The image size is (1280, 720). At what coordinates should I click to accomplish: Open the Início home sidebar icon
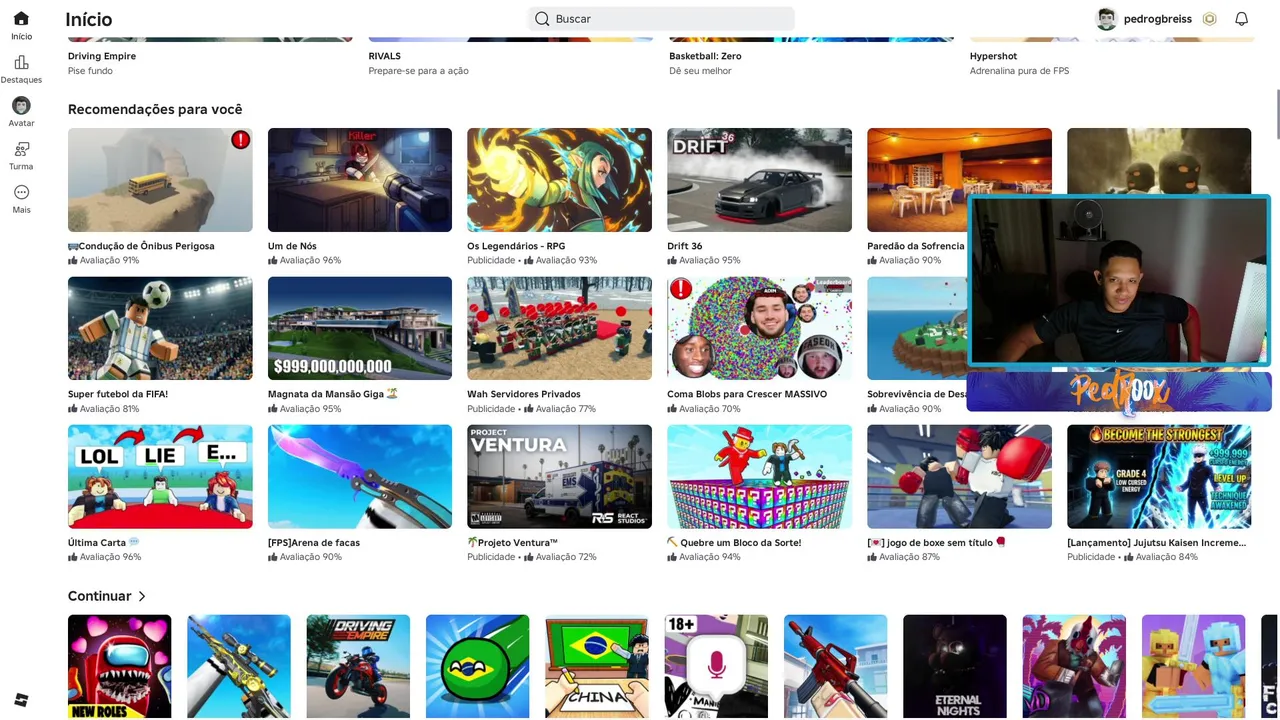(x=21, y=18)
